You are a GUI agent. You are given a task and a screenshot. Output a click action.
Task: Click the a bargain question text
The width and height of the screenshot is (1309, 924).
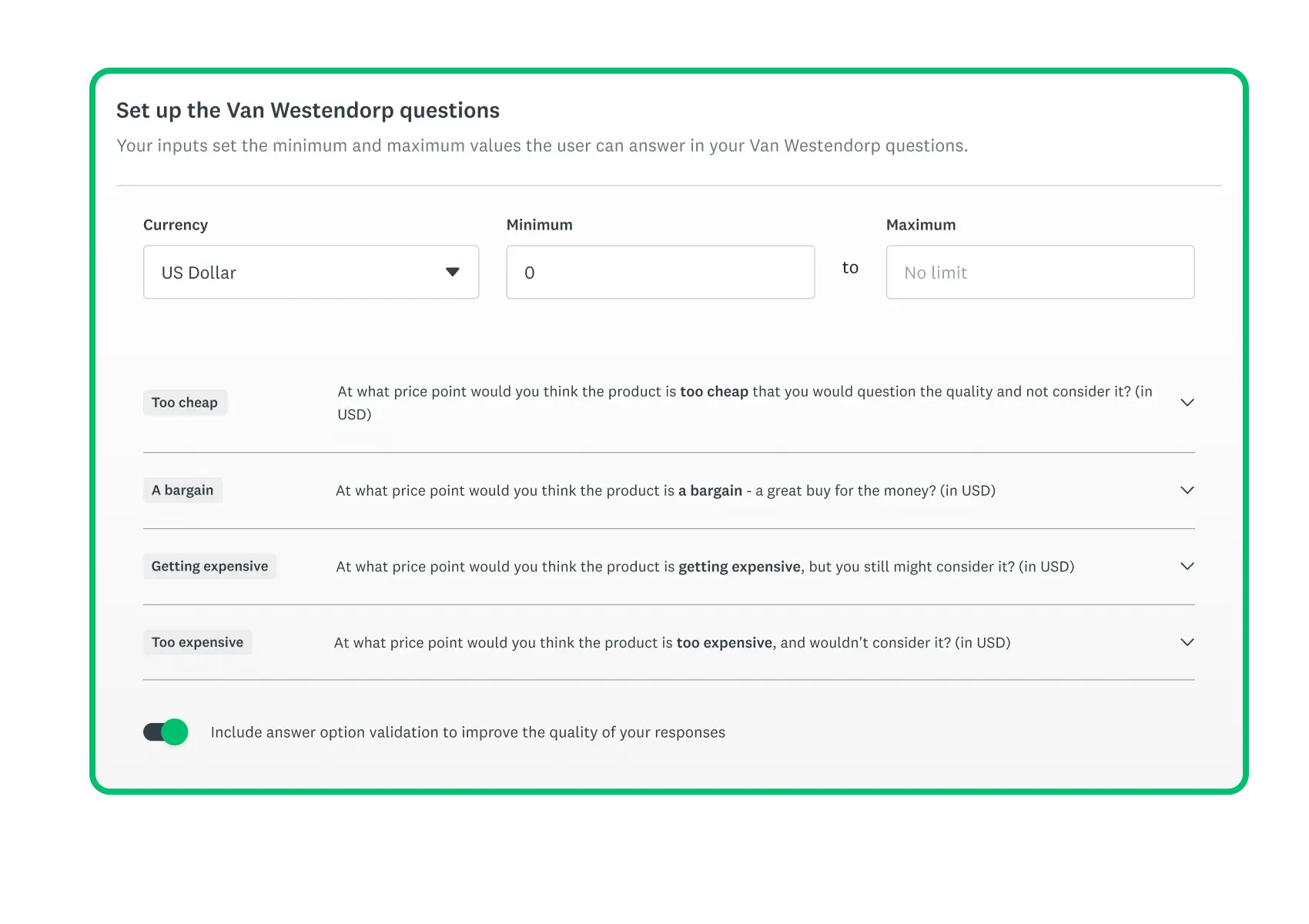point(665,491)
